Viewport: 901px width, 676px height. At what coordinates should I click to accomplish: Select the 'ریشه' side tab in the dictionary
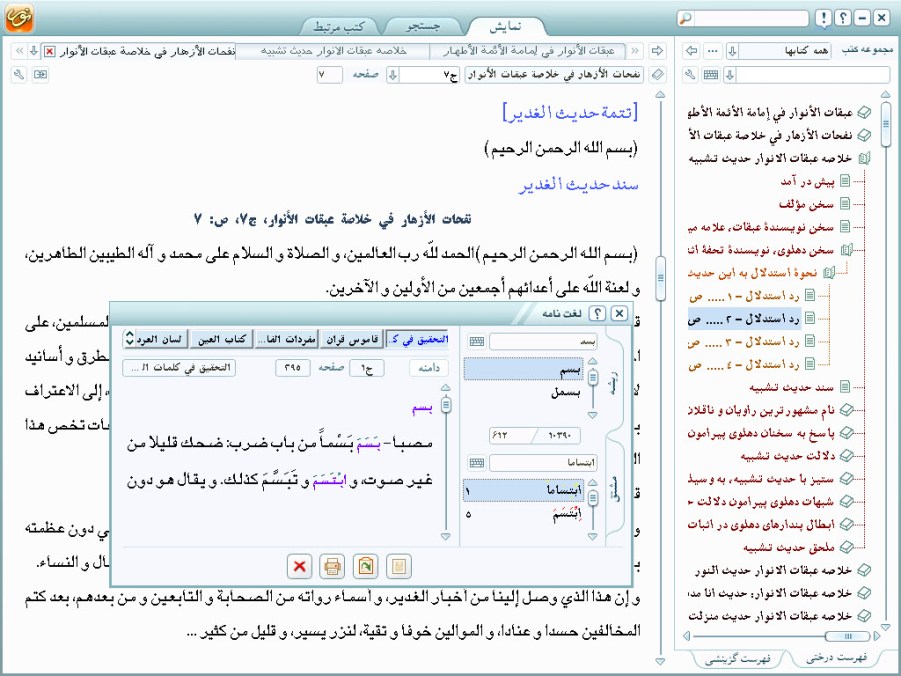[x=614, y=383]
